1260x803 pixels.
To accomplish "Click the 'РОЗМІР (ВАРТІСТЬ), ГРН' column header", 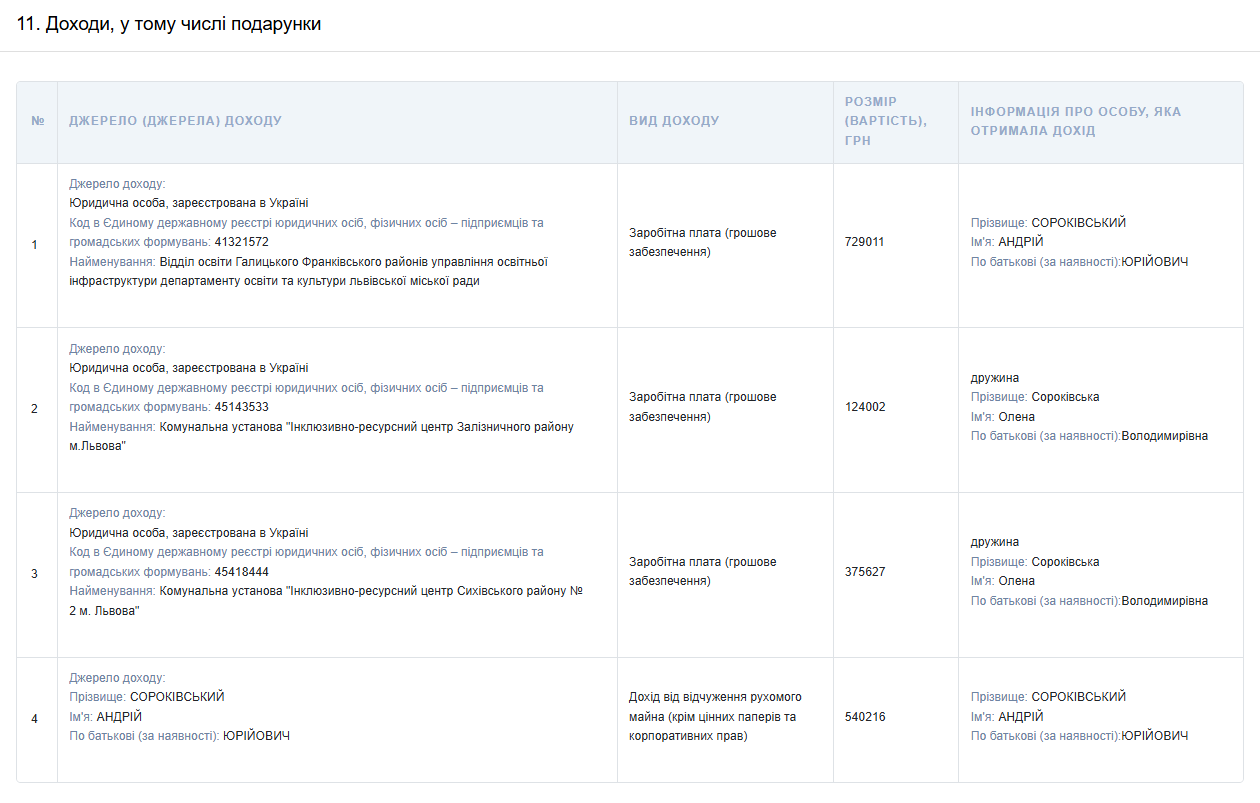I will pos(885,121).
